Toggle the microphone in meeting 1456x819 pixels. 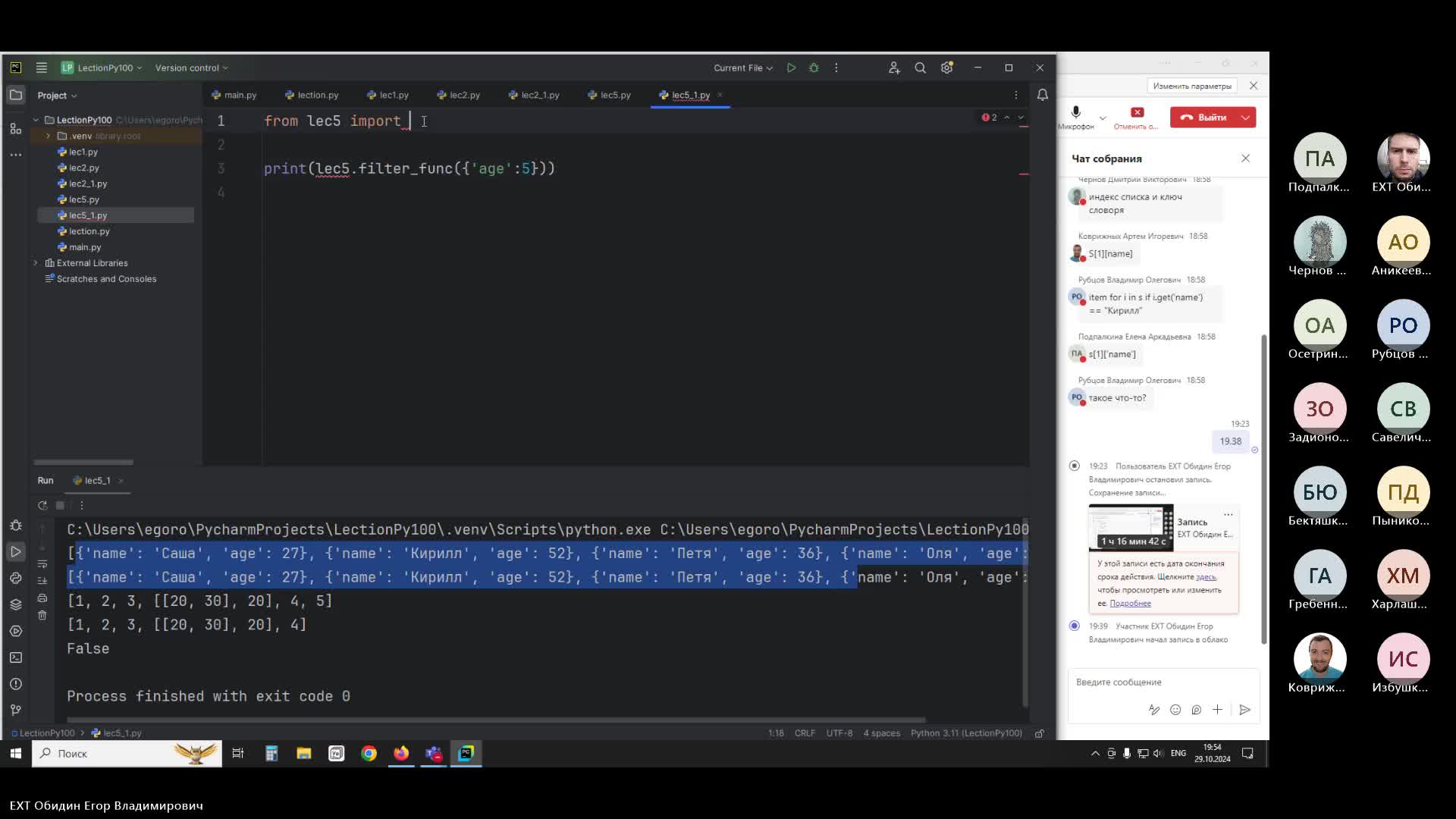tap(1075, 116)
